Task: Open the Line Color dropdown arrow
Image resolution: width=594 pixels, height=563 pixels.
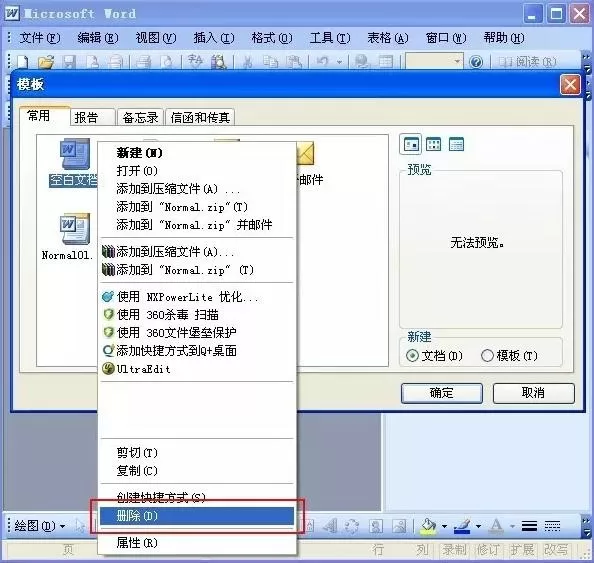Action: tap(478, 526)
